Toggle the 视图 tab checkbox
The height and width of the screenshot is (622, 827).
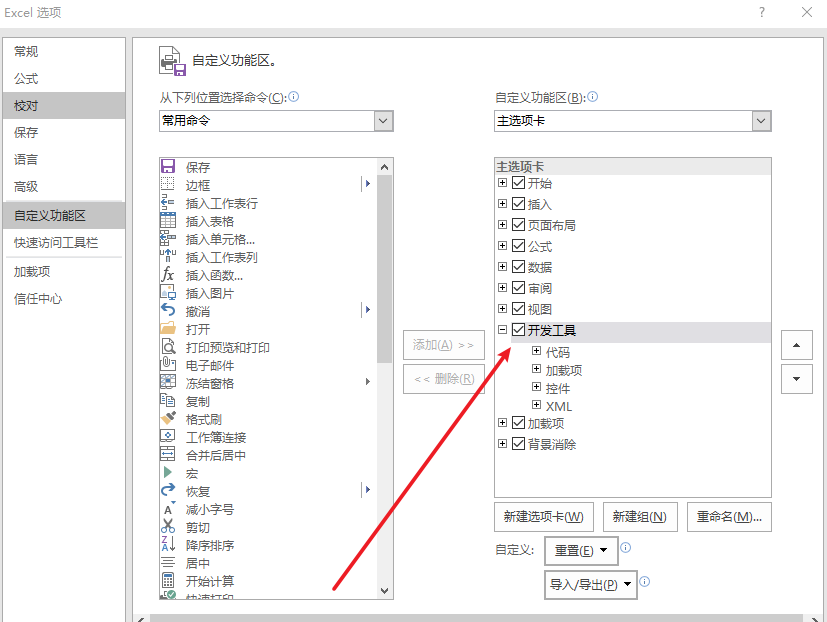[518, 309]
